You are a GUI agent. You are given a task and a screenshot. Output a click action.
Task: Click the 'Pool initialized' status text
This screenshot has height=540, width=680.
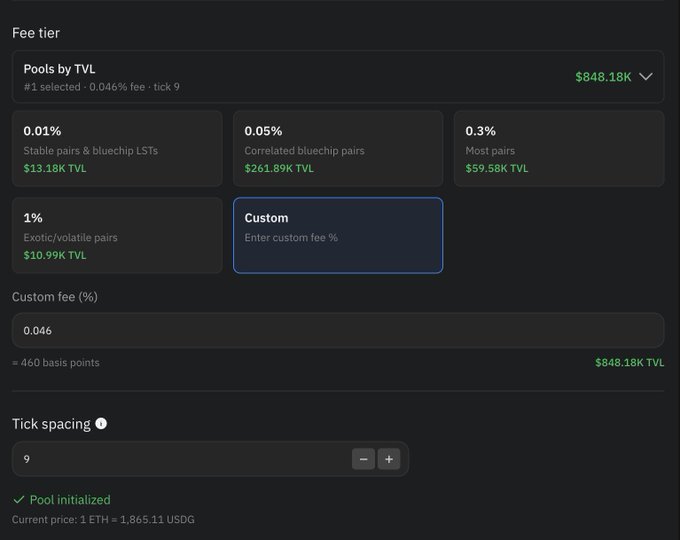70,500
